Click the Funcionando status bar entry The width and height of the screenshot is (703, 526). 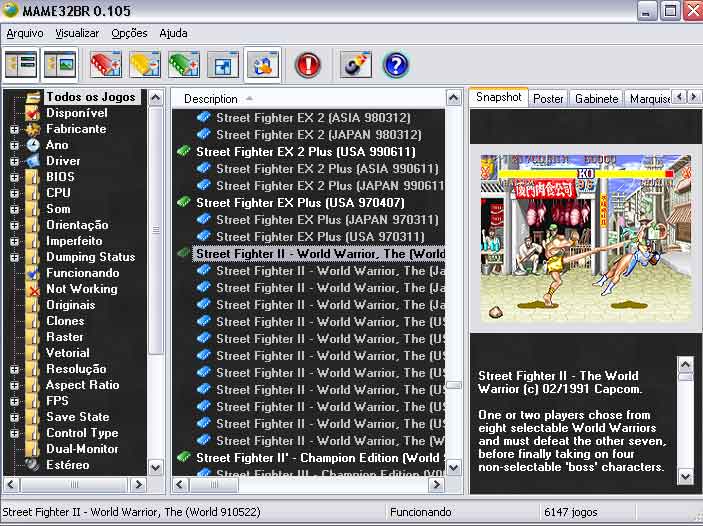(x=421, y=512)
